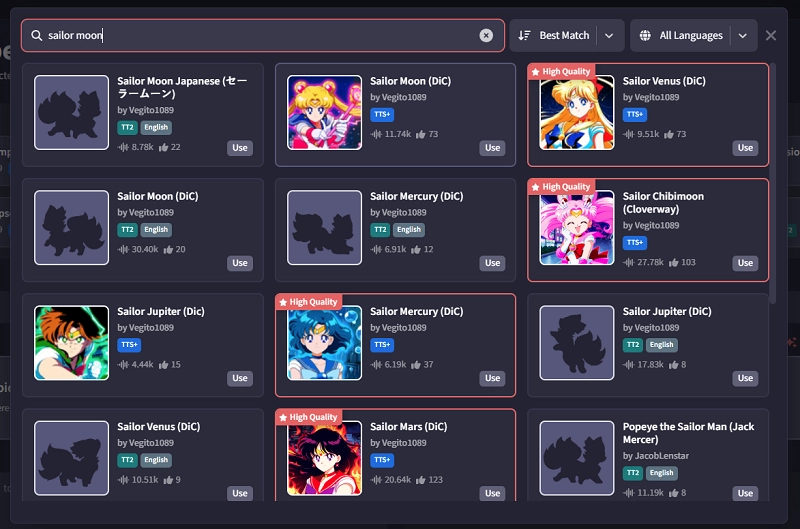Click the TTS+ tag on Sailor Chibimoon
This screenshot has width=800, height=529.
pyautogui.click(x=635, y=242)
